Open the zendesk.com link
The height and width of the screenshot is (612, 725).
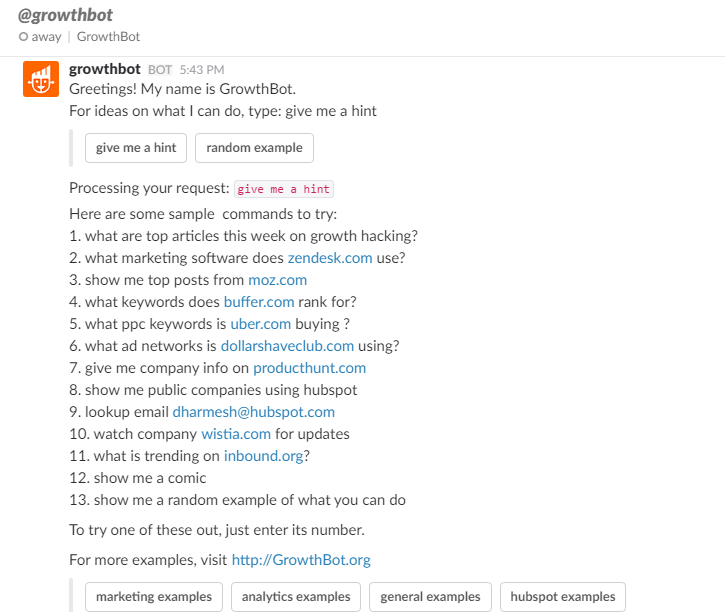330,258
